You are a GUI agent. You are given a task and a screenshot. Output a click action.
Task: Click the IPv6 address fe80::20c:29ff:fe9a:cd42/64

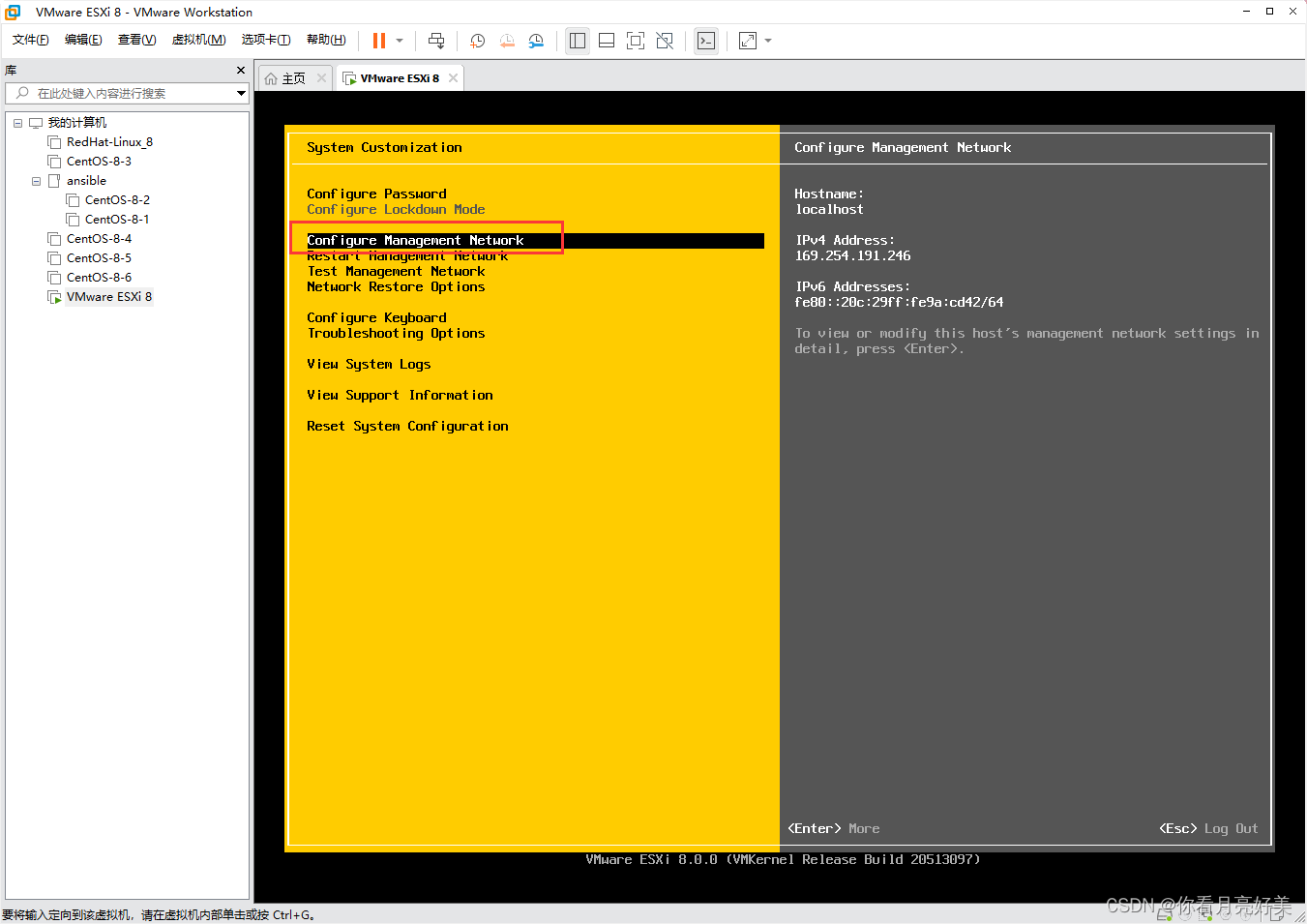(x=899, y=302)
